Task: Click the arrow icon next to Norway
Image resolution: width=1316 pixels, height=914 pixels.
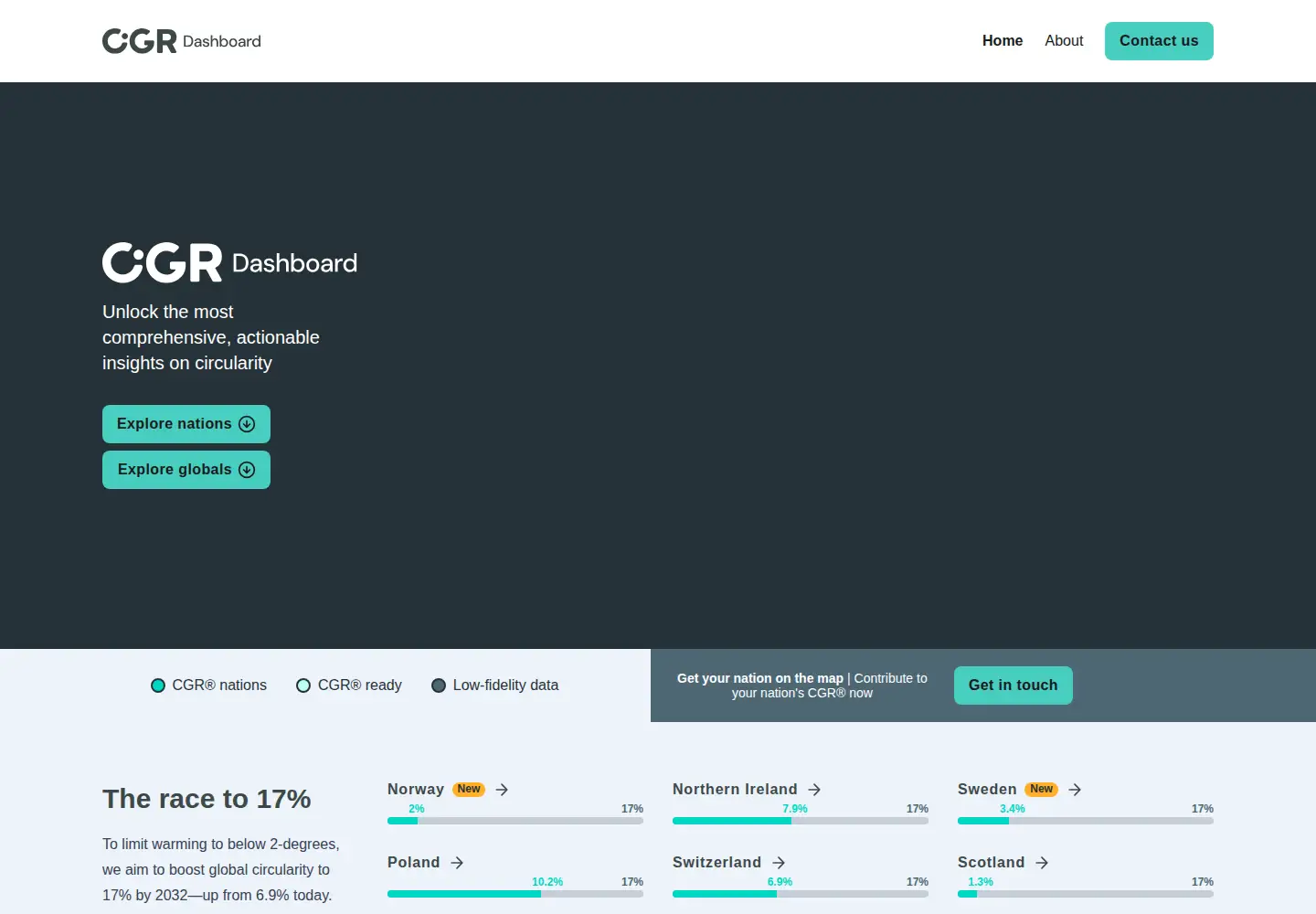Action: pos(502,790)
